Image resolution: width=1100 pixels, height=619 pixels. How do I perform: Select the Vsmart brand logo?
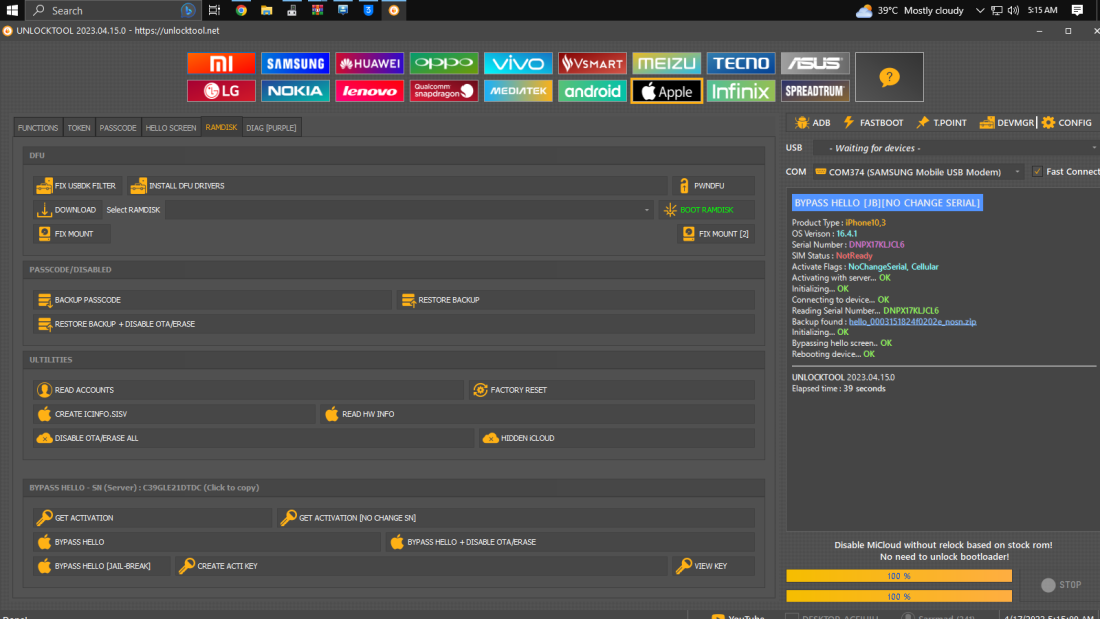pyautogui.click(x=592, y=64)
